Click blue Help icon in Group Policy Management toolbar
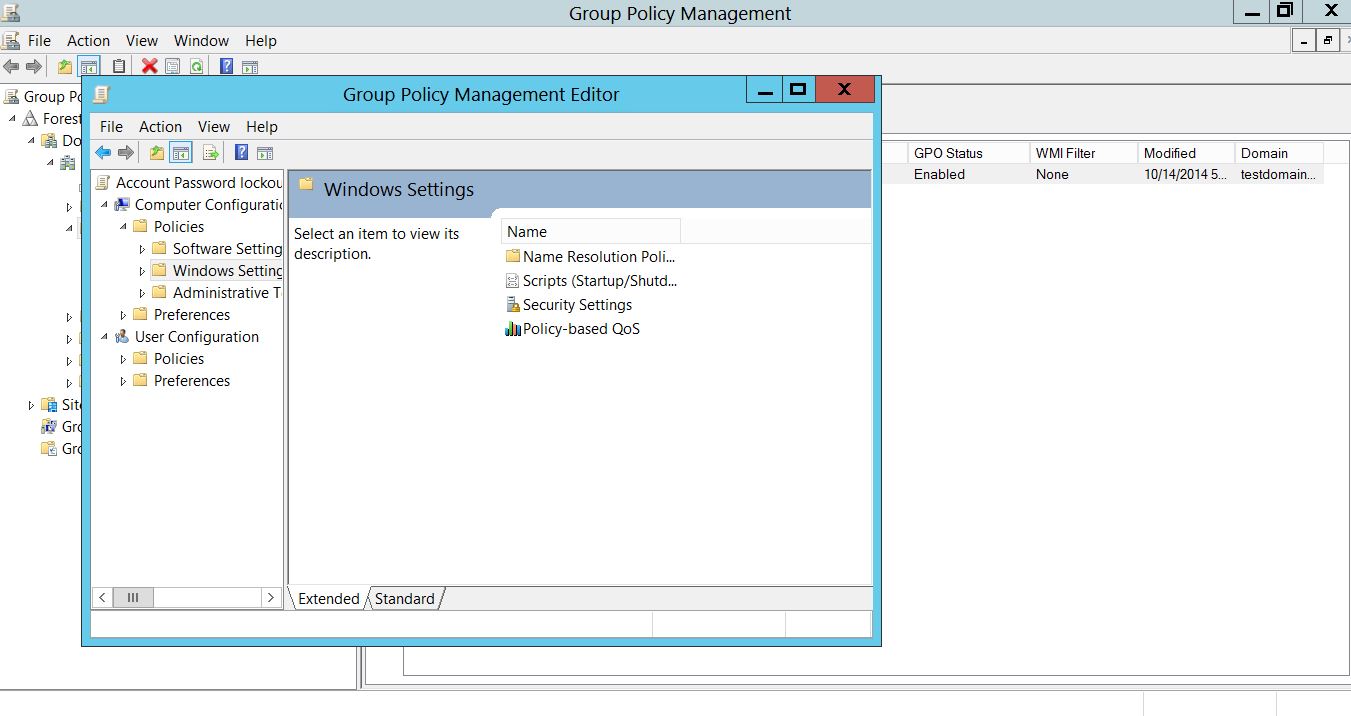1351x716 pixels. click(x=227, y=67)
